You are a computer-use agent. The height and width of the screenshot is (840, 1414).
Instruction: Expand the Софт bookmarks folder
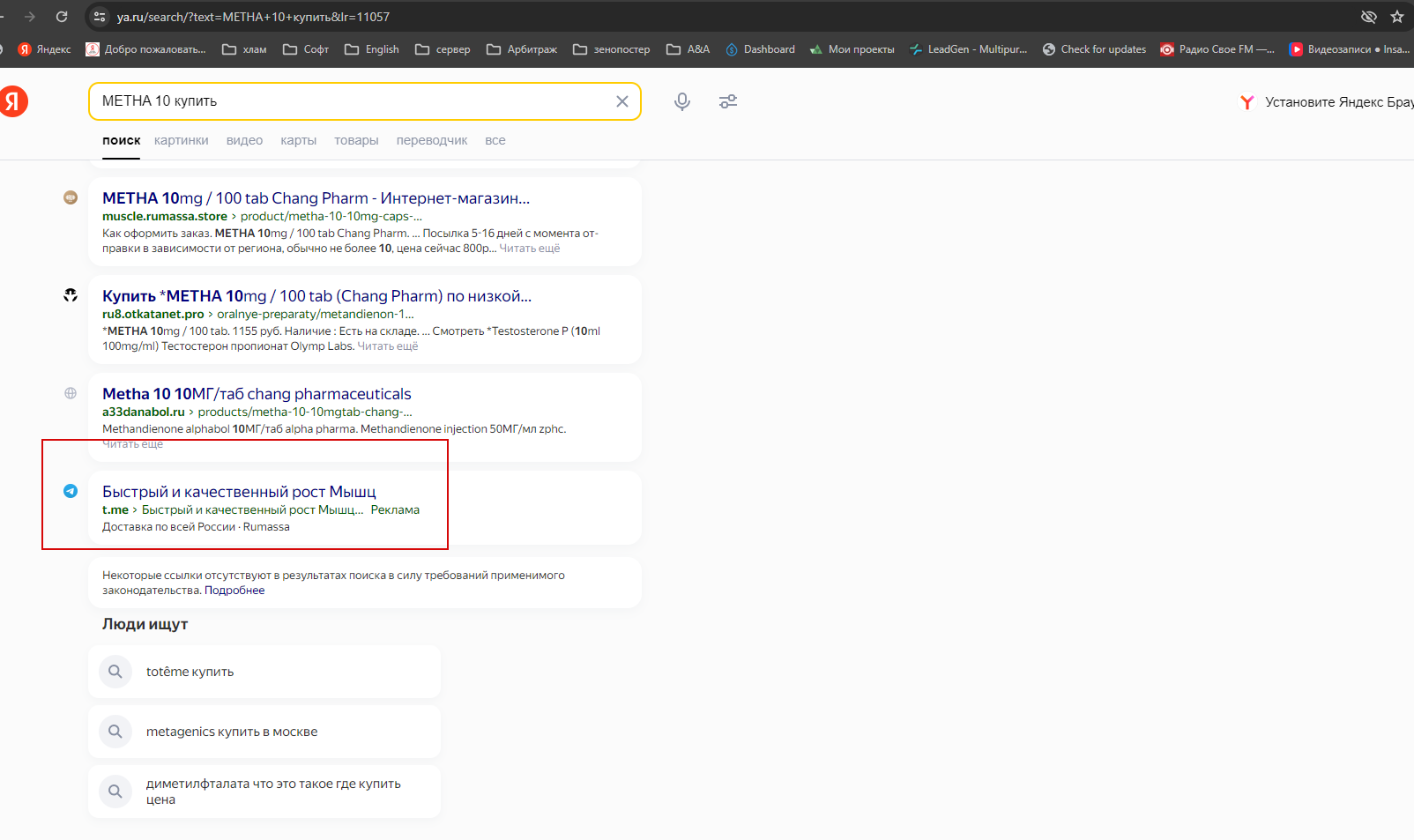pyautogui.click(x=305, y=49)
